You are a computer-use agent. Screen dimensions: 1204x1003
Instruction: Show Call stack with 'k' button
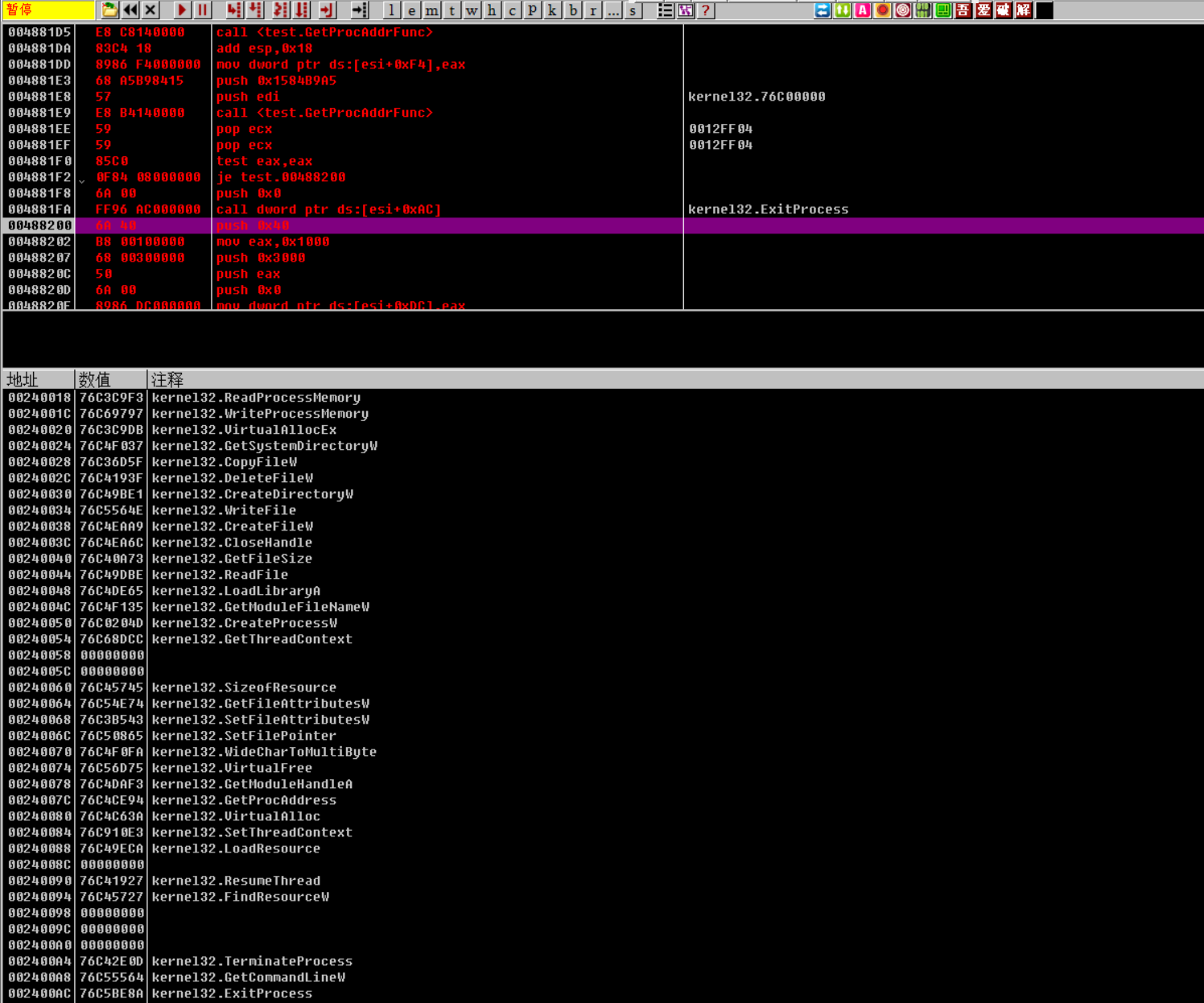(x=553, y=10)
